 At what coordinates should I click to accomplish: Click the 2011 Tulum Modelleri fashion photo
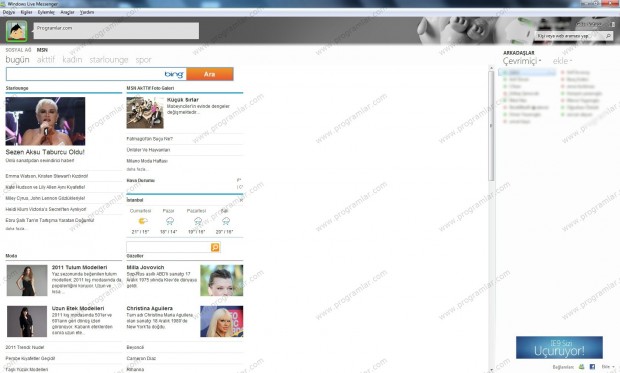27,280
